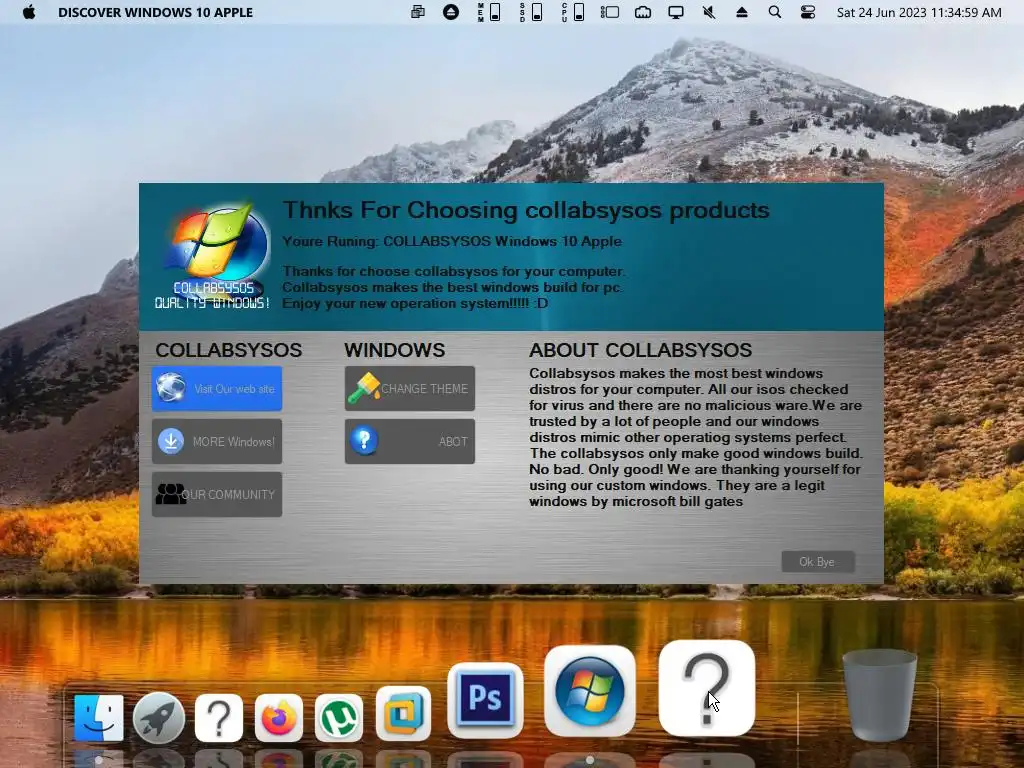Viewport: 1024px width, 768px height.
Task: Click the eject triangle icon in menu bar
Action: pyautogui.click(x=742, y=12)
